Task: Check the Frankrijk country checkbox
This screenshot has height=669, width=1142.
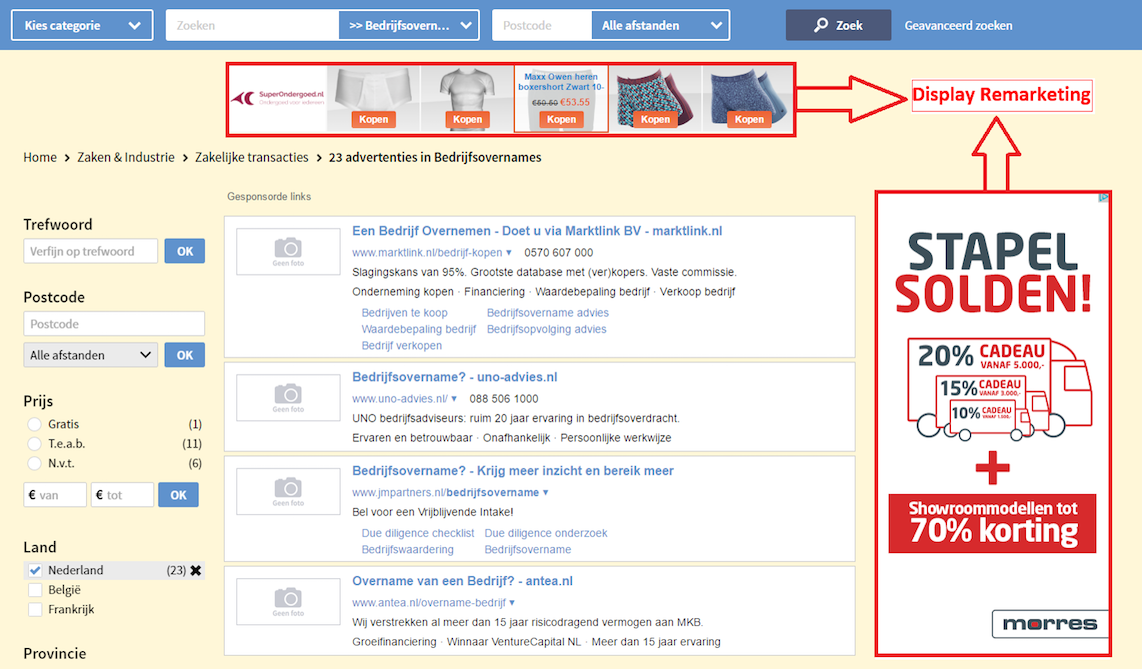Action: (x=35, y=610)
